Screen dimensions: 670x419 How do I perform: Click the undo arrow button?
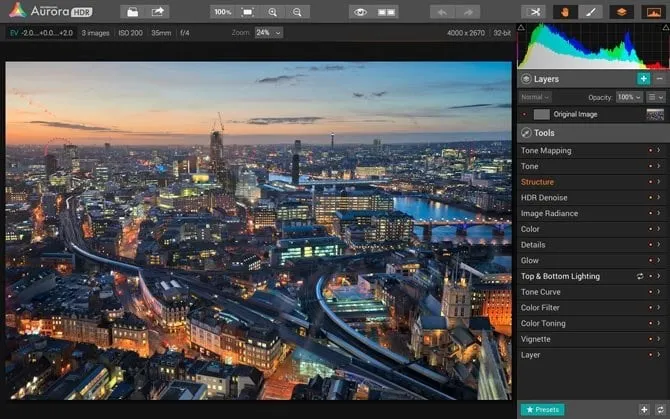coord(441,12)
